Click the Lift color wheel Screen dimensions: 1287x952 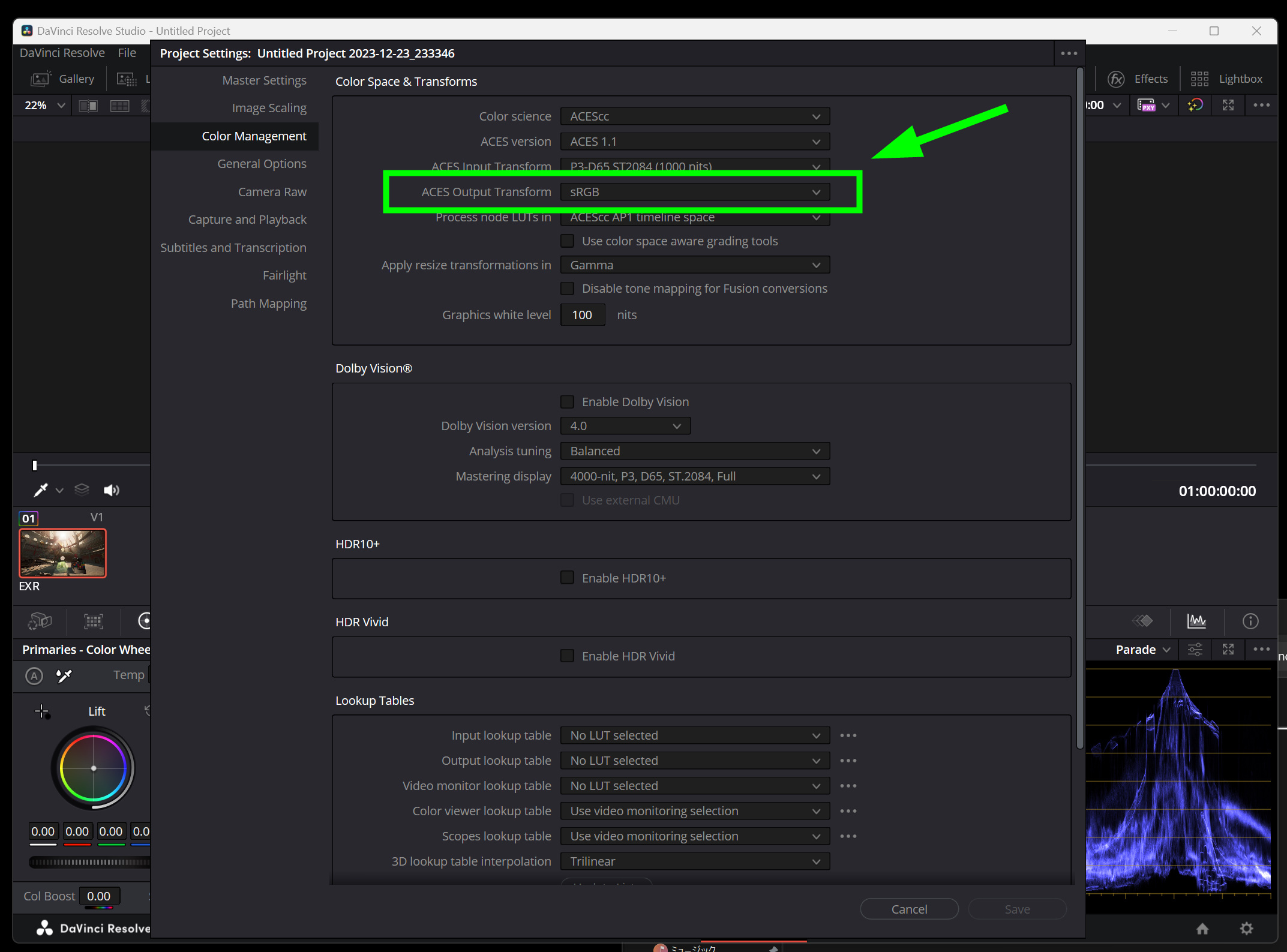[x=93, y=768]
